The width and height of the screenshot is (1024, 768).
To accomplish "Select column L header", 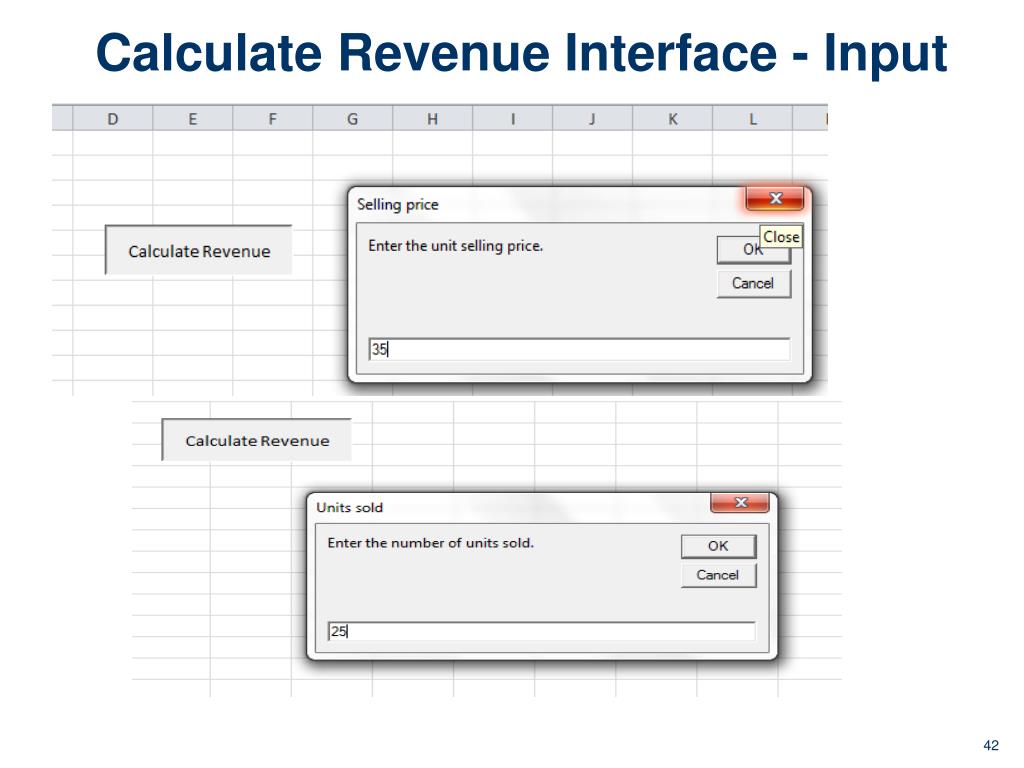I will [752, 119].
